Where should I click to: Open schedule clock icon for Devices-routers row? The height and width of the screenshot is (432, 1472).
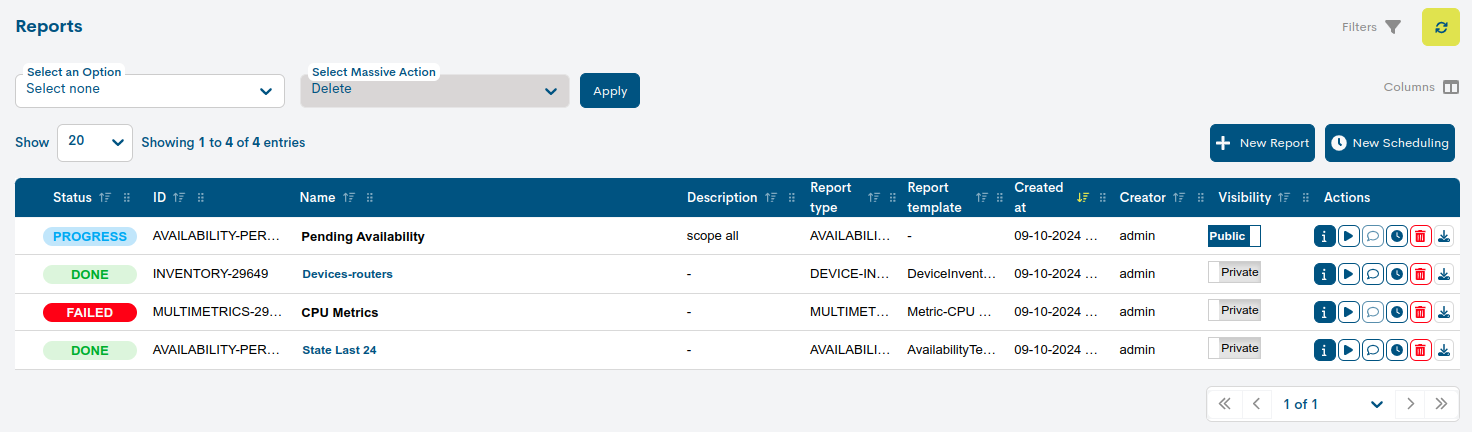(x=1396, y=274)
